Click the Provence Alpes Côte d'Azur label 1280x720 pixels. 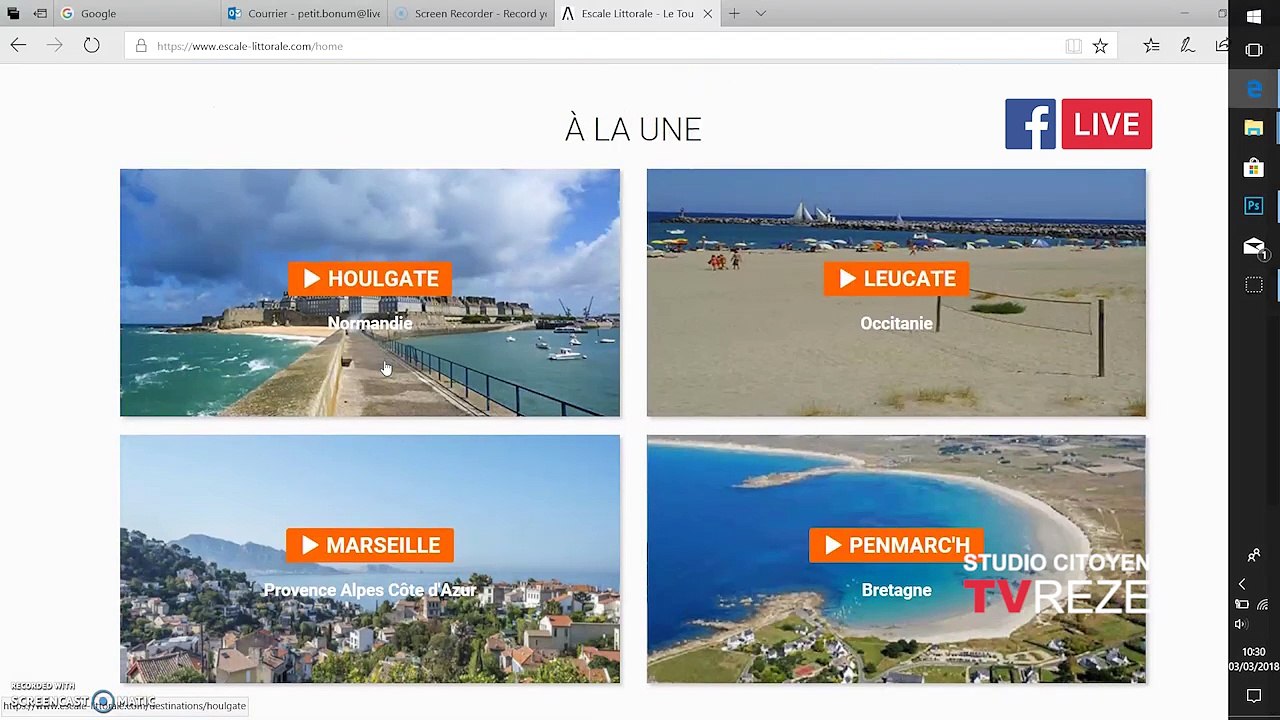point(370,590)
